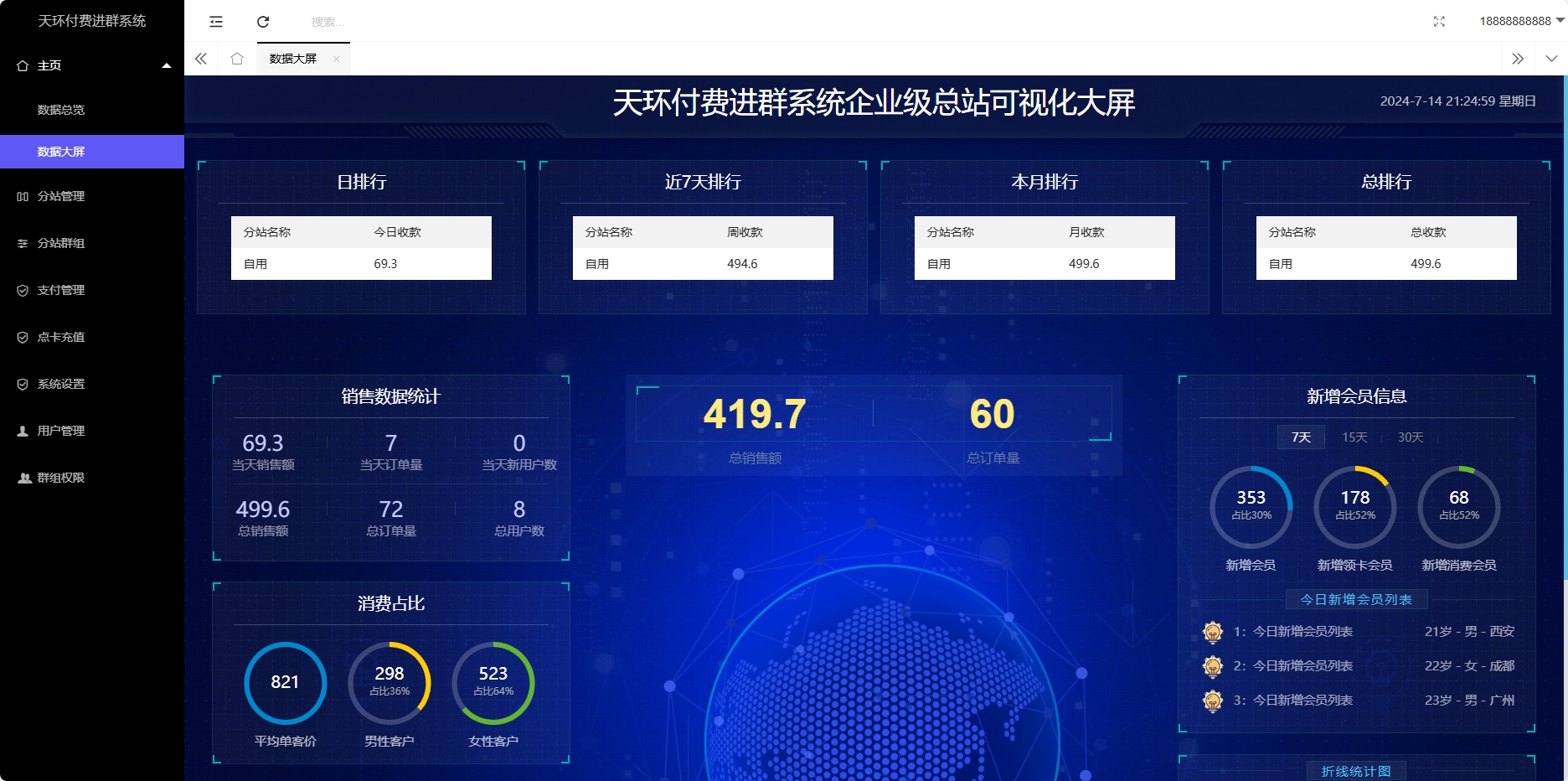Open 支付管理 from the sidebar
The height and width of the screenshot is (781, 1568).
click(x=59, y=290)
